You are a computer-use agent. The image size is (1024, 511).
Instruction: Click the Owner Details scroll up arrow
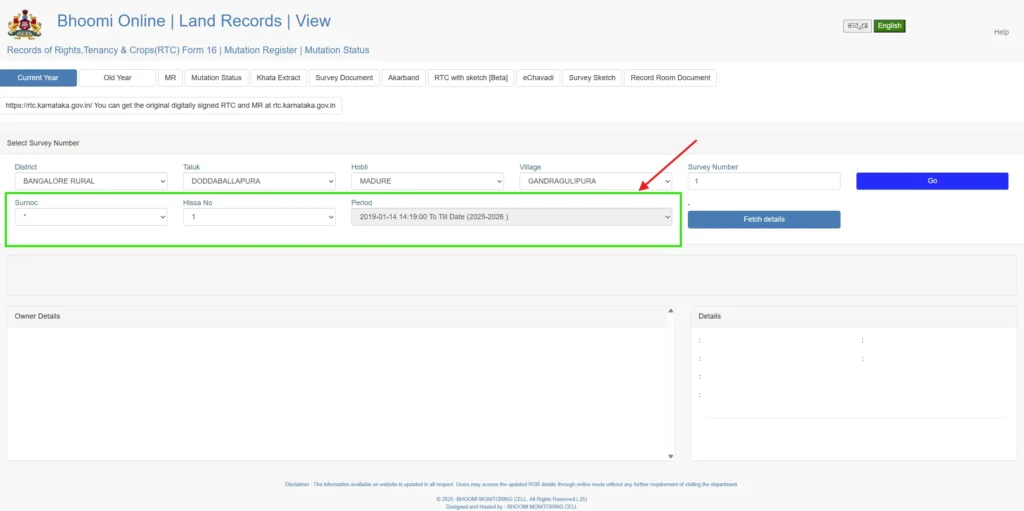tap(668, 311)
